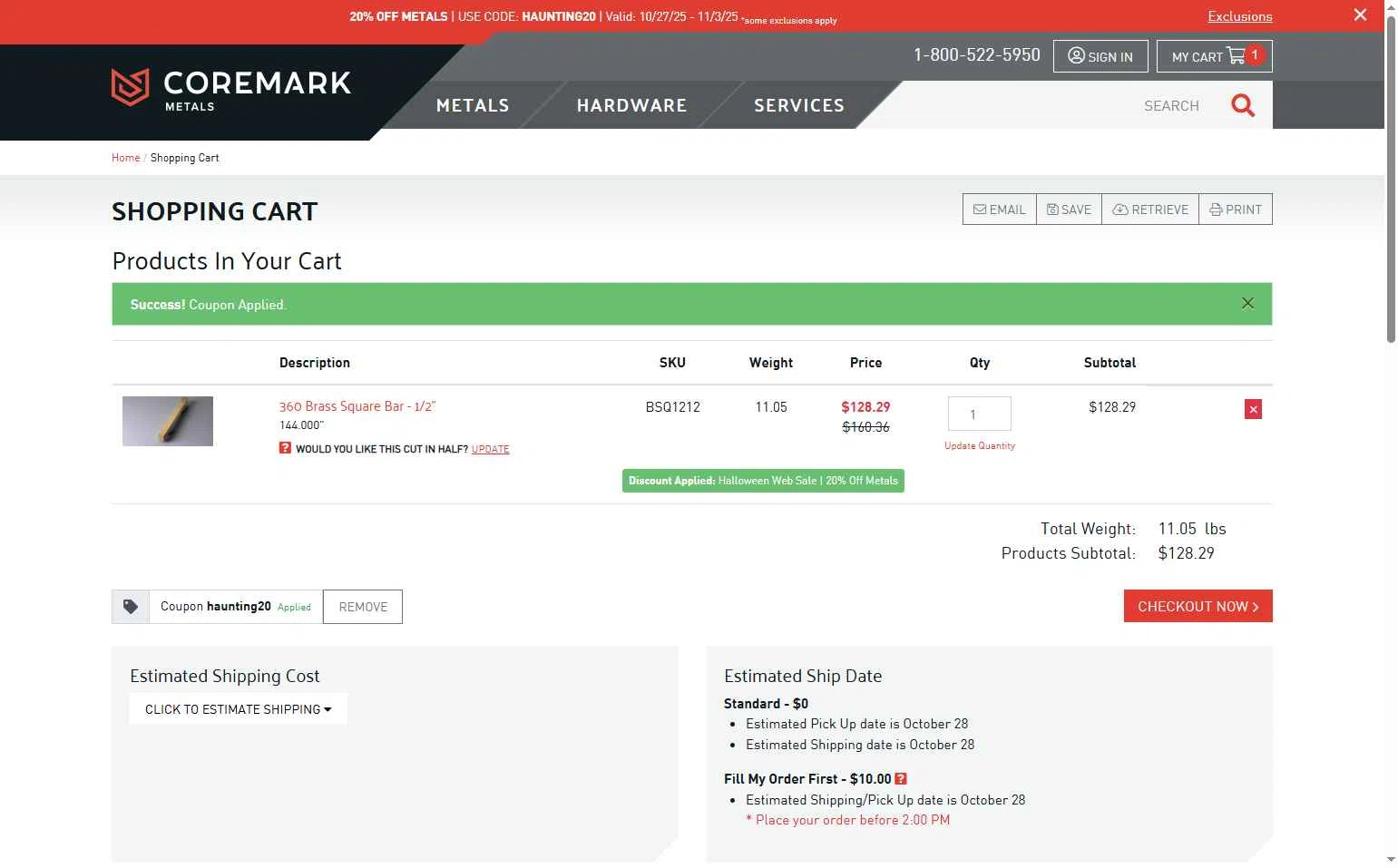Click the help icon beside cut in half
The height and width of the screenshot is (868, 1398).
click(x=285, y=447)
